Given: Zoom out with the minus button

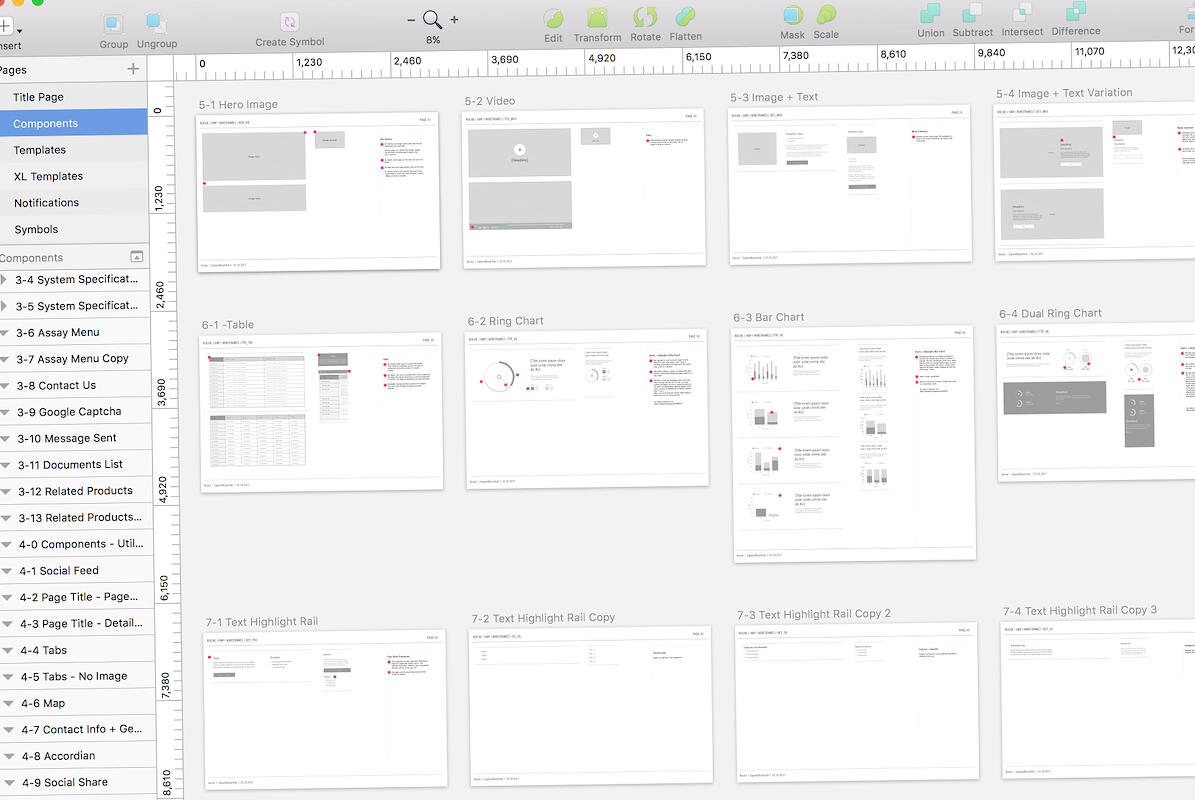Looking at the screenshot, I should pyautogui.click(x=411, y=20).
